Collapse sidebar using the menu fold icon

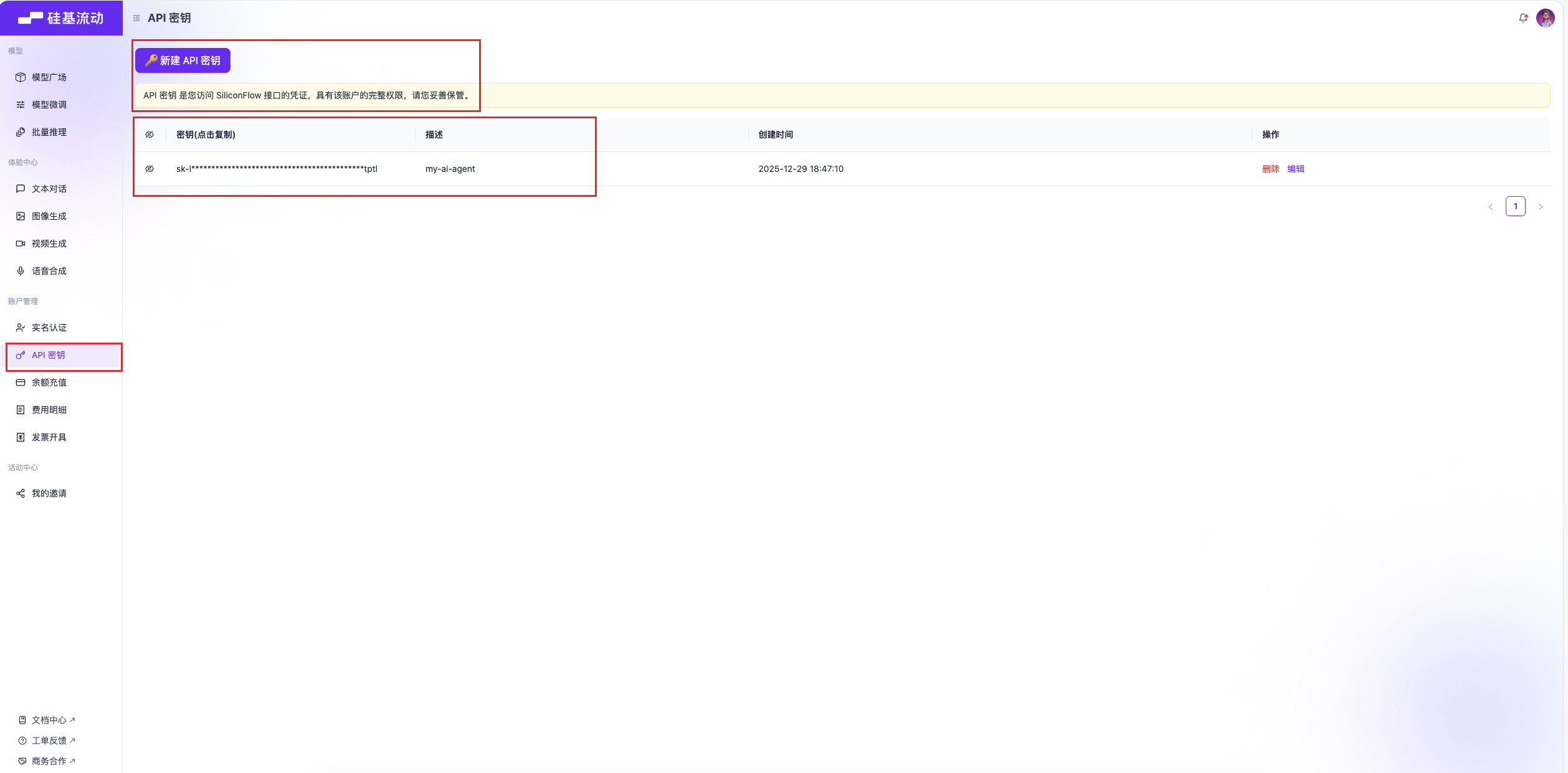136,18
